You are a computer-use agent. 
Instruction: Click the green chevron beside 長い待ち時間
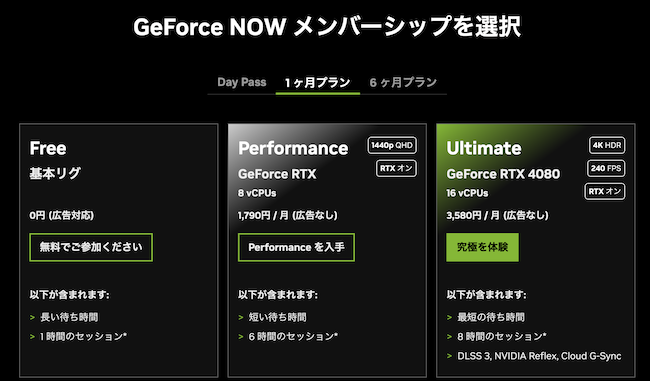coord(32,318)
